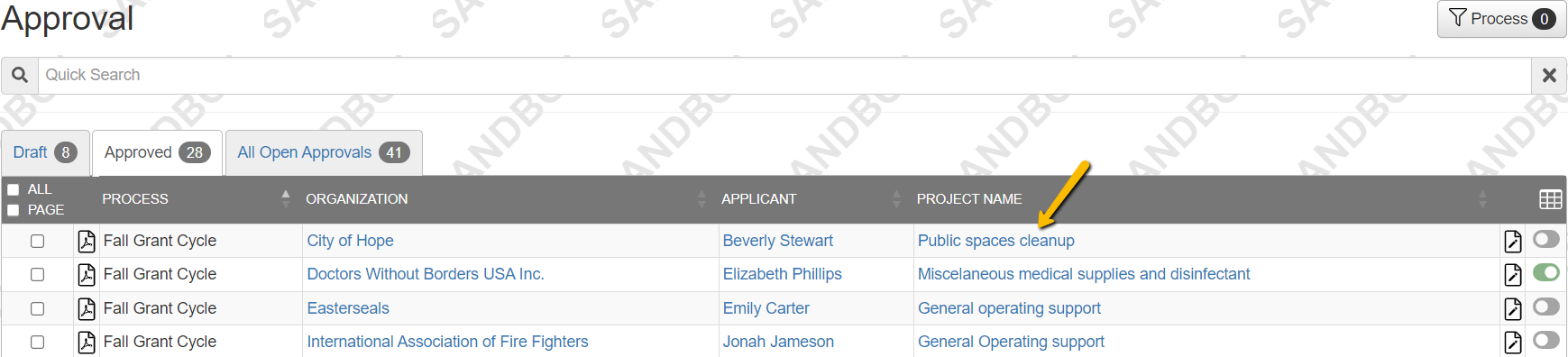Sort by Process column arrows

pyautogui.click(x=286, y=198)
